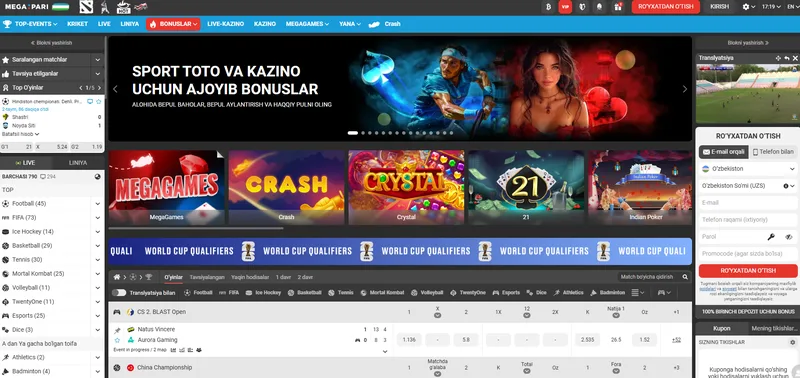
Task: Hide the left block with Blokni yashirish
Action: point(52,43)
